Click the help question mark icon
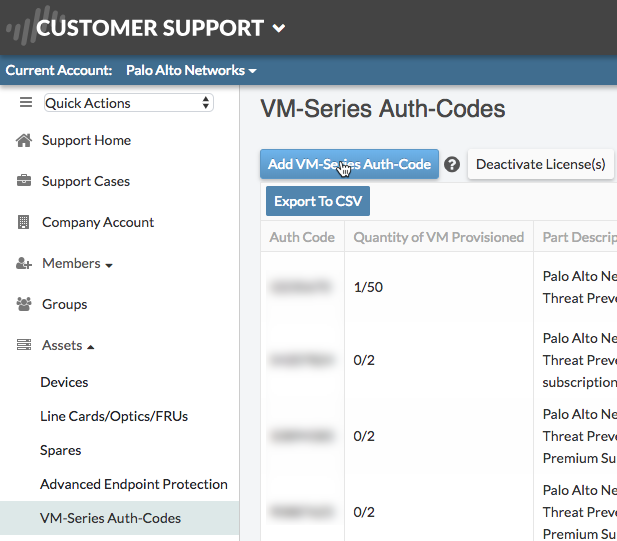The image size is (617, 541). click(x=452, y=165)
